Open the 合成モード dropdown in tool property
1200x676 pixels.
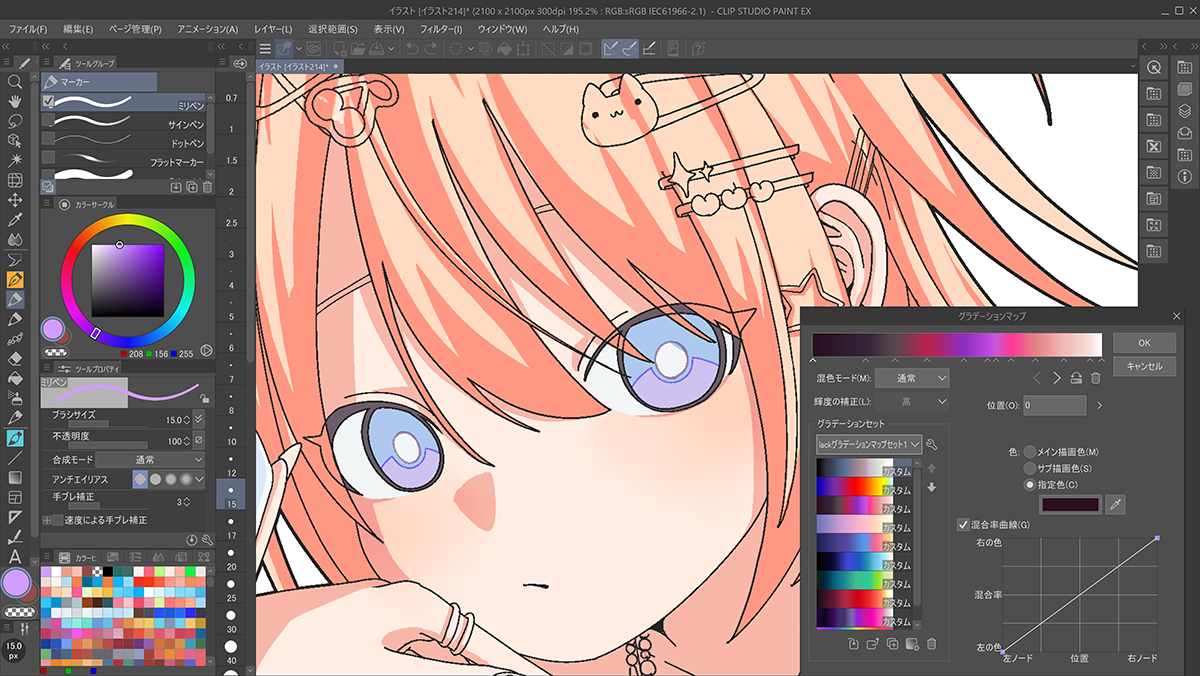click(150, 460)
